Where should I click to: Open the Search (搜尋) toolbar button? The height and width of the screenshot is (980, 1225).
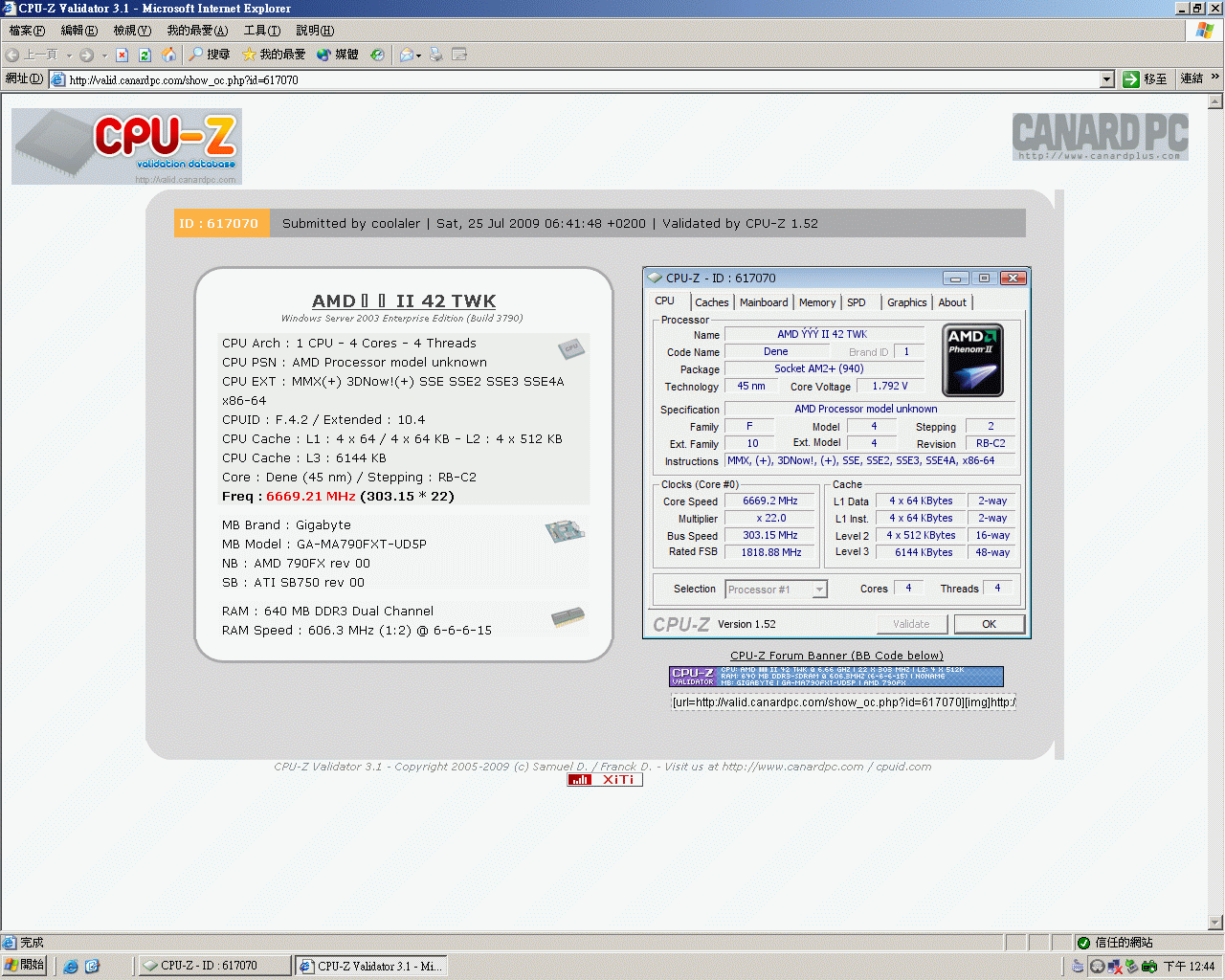pos(210,55)
